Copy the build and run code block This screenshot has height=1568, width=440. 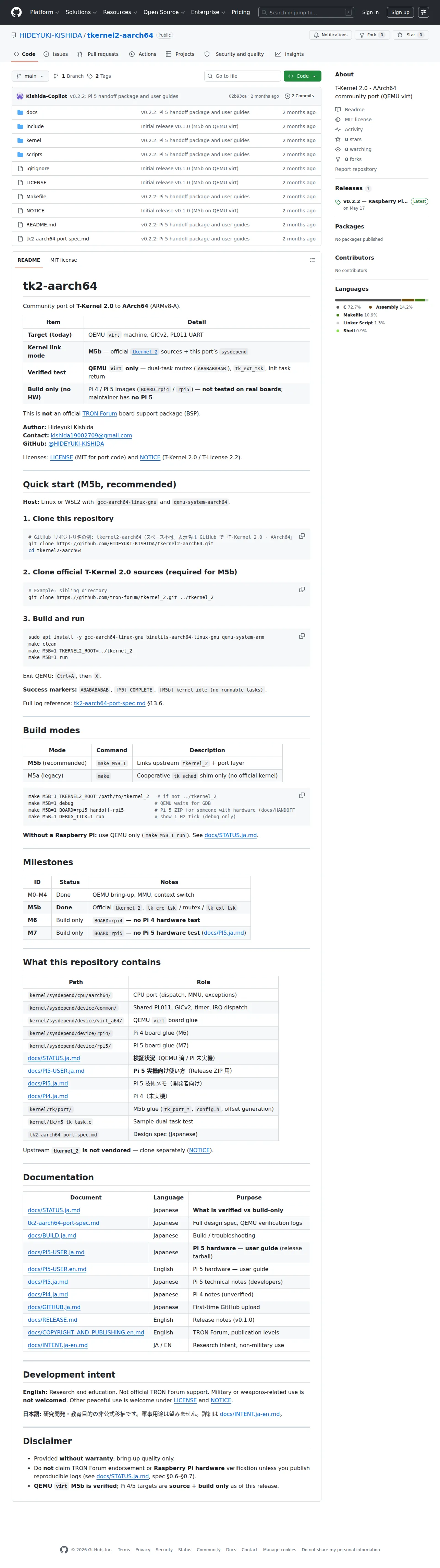(302, 636)
